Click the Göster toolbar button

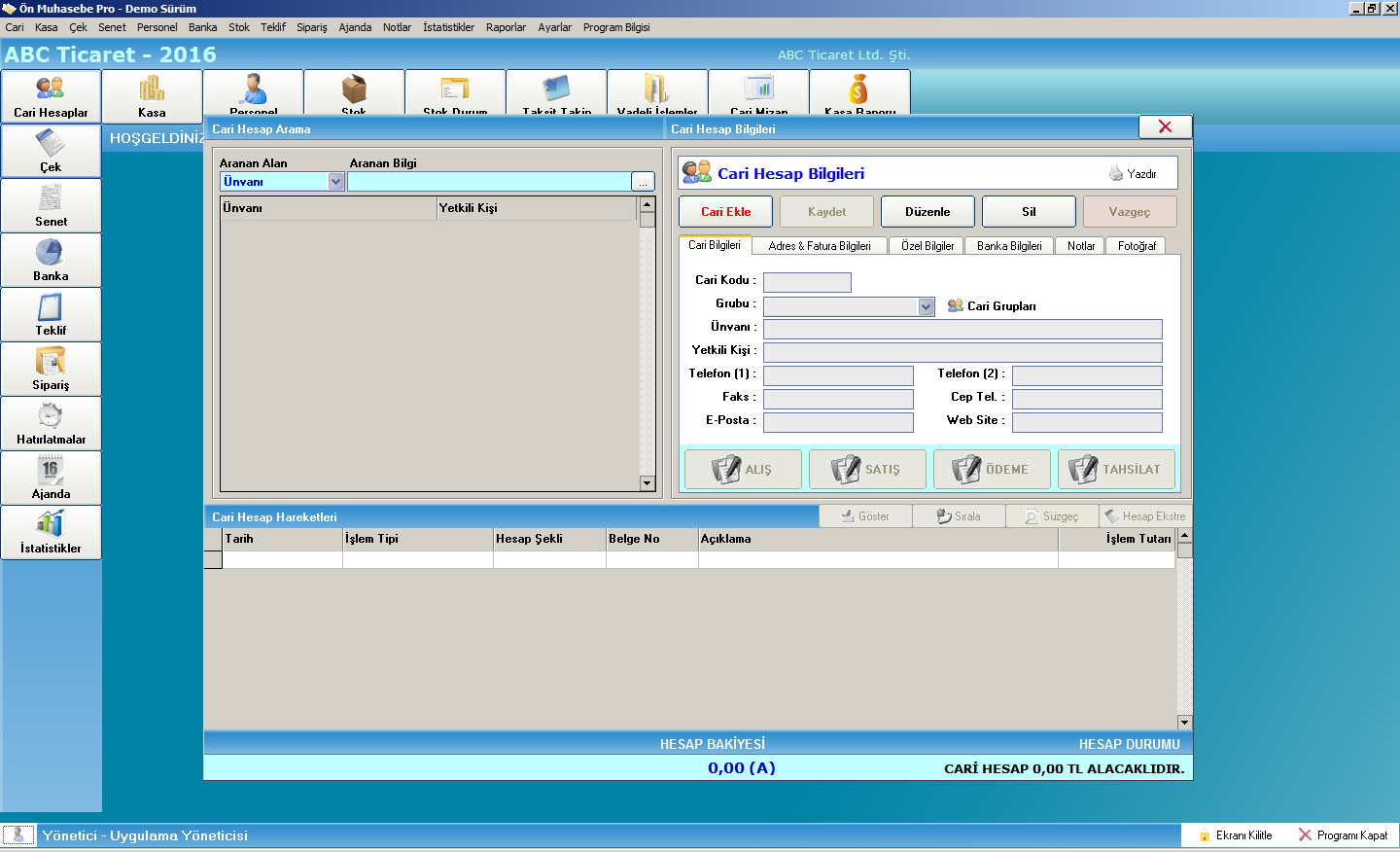[865, 516]
